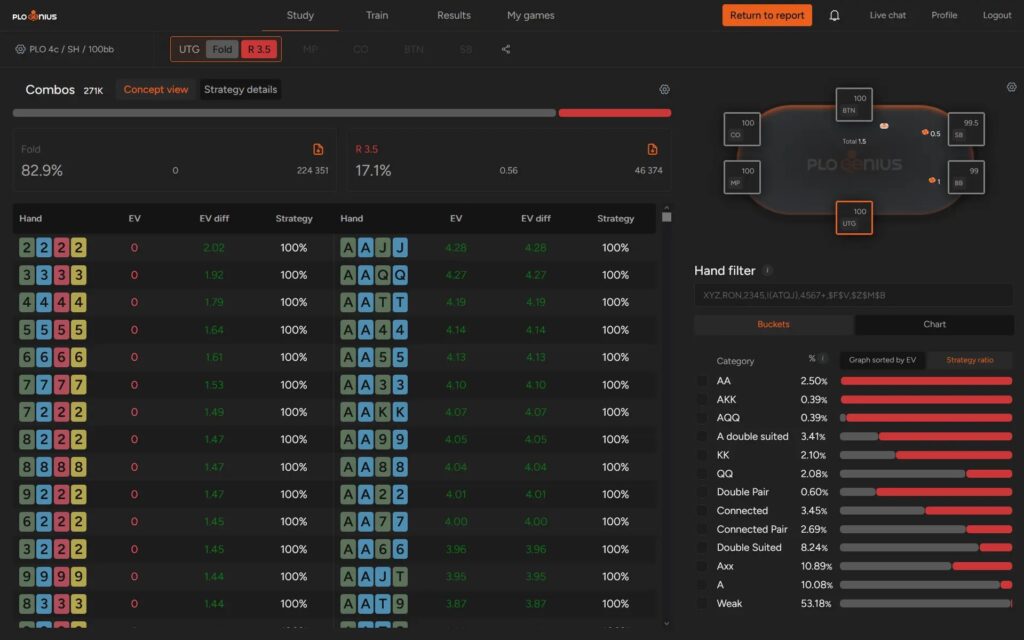The width and height of the screenshot is (1024, 640).
Task: Click the PLOGenius logo
Action: click(34, 15)
